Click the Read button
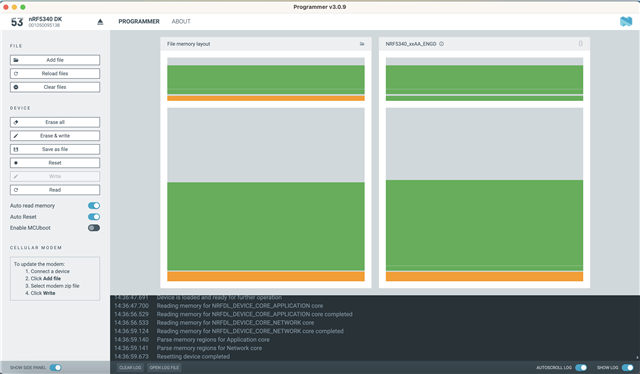 tap(55, 190)
